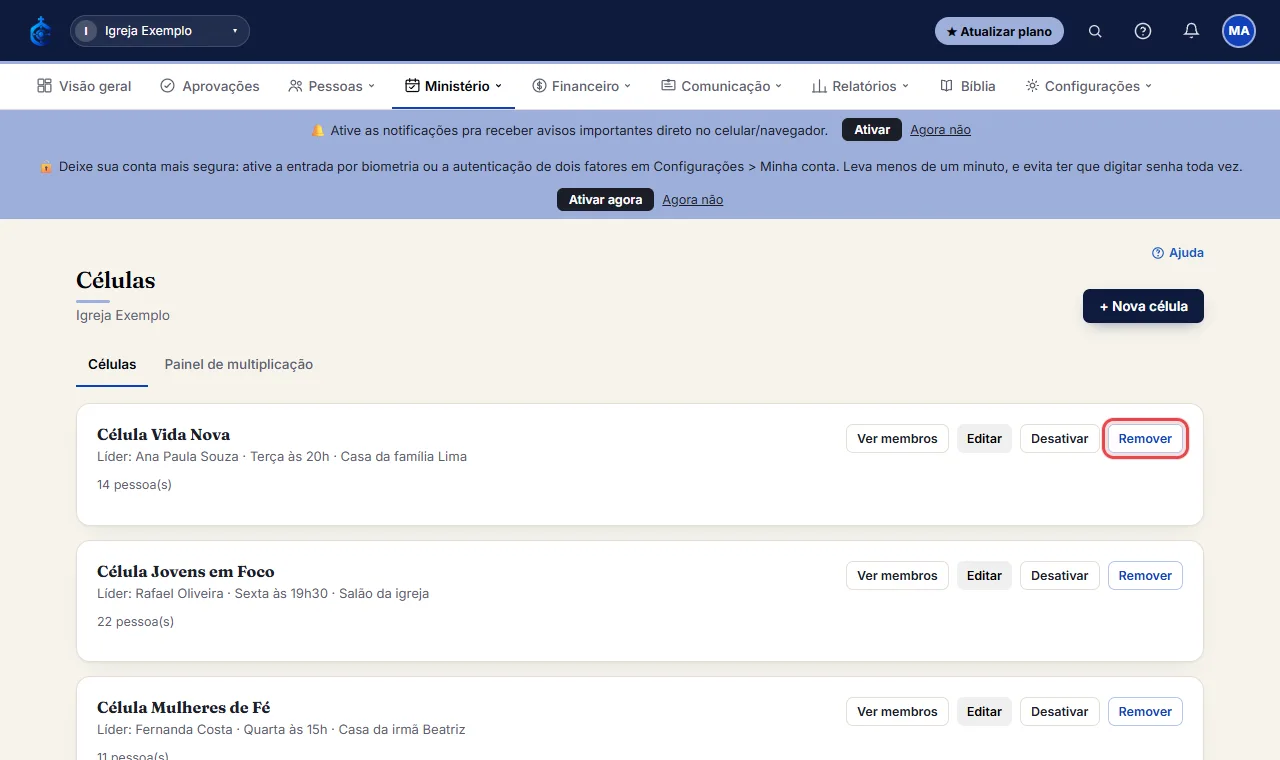Open the Bíblia page
This screenshot has width=1280, height=760.
968,86
